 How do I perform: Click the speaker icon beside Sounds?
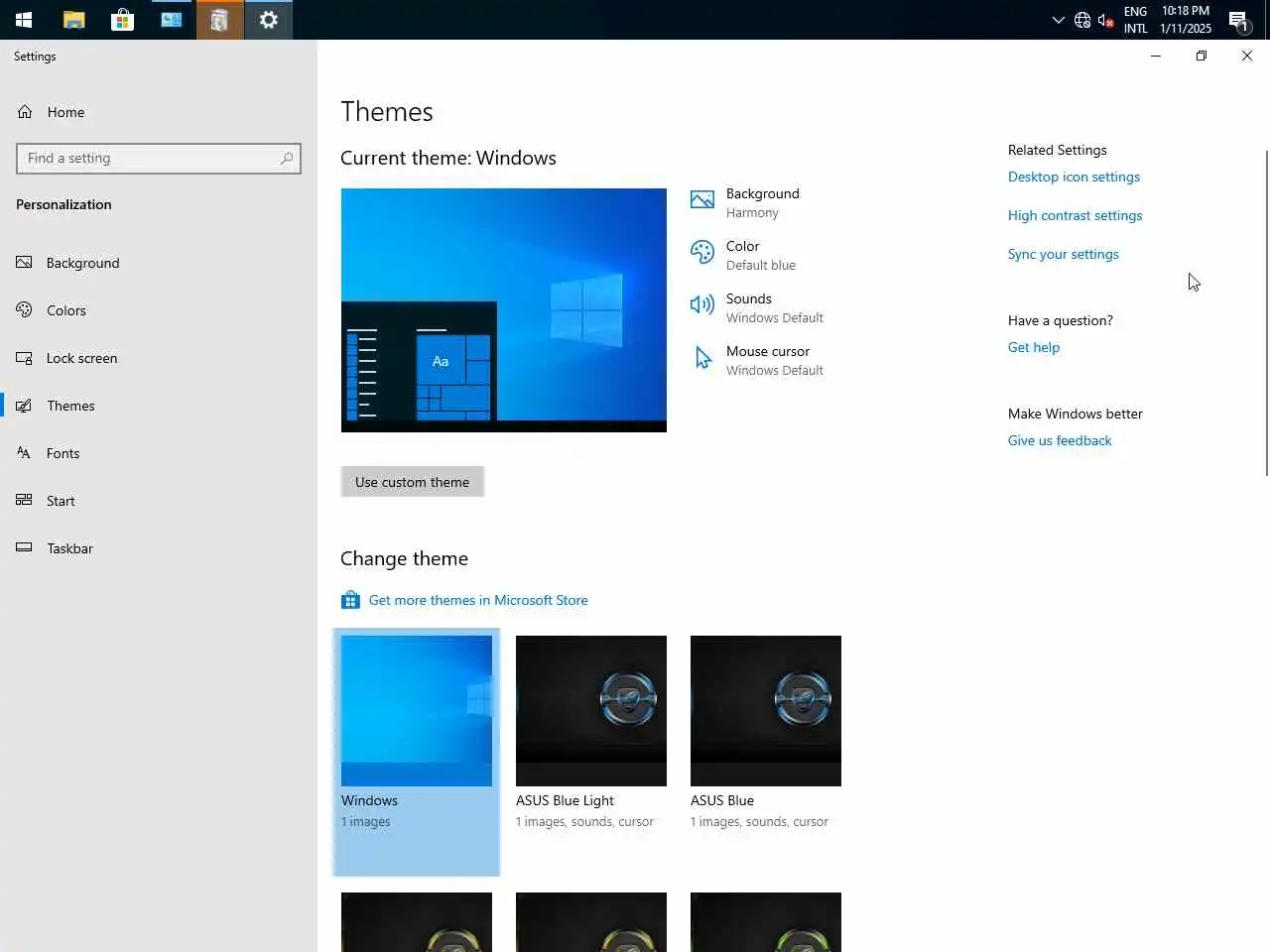702,305
